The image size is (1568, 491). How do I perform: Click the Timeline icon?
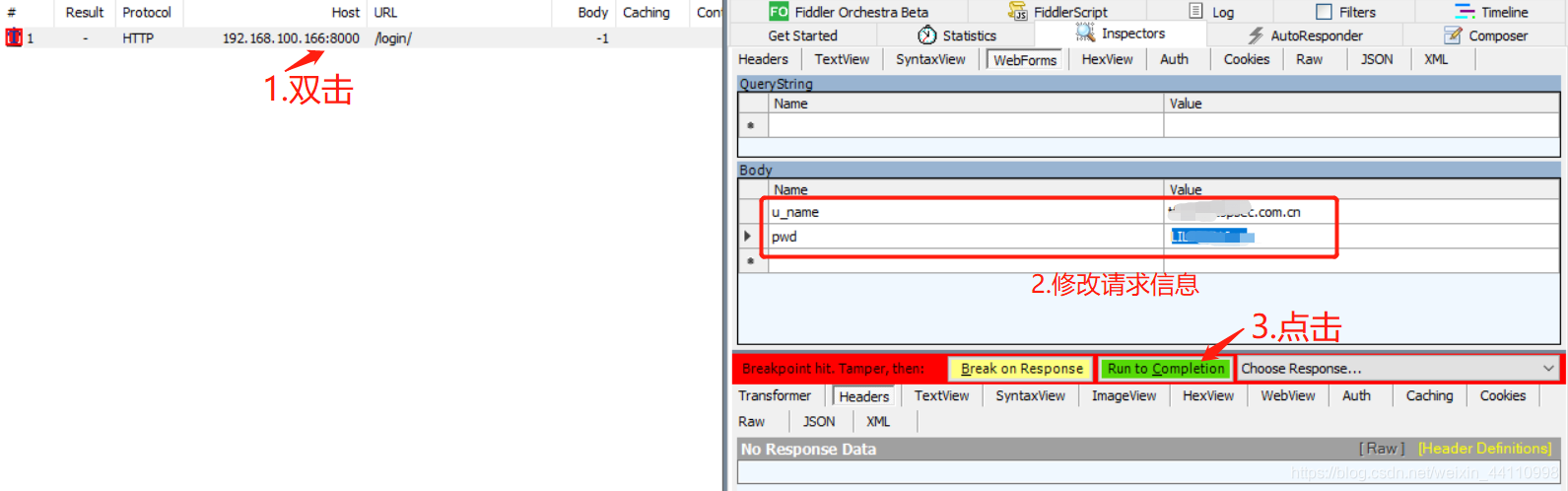1465,12
